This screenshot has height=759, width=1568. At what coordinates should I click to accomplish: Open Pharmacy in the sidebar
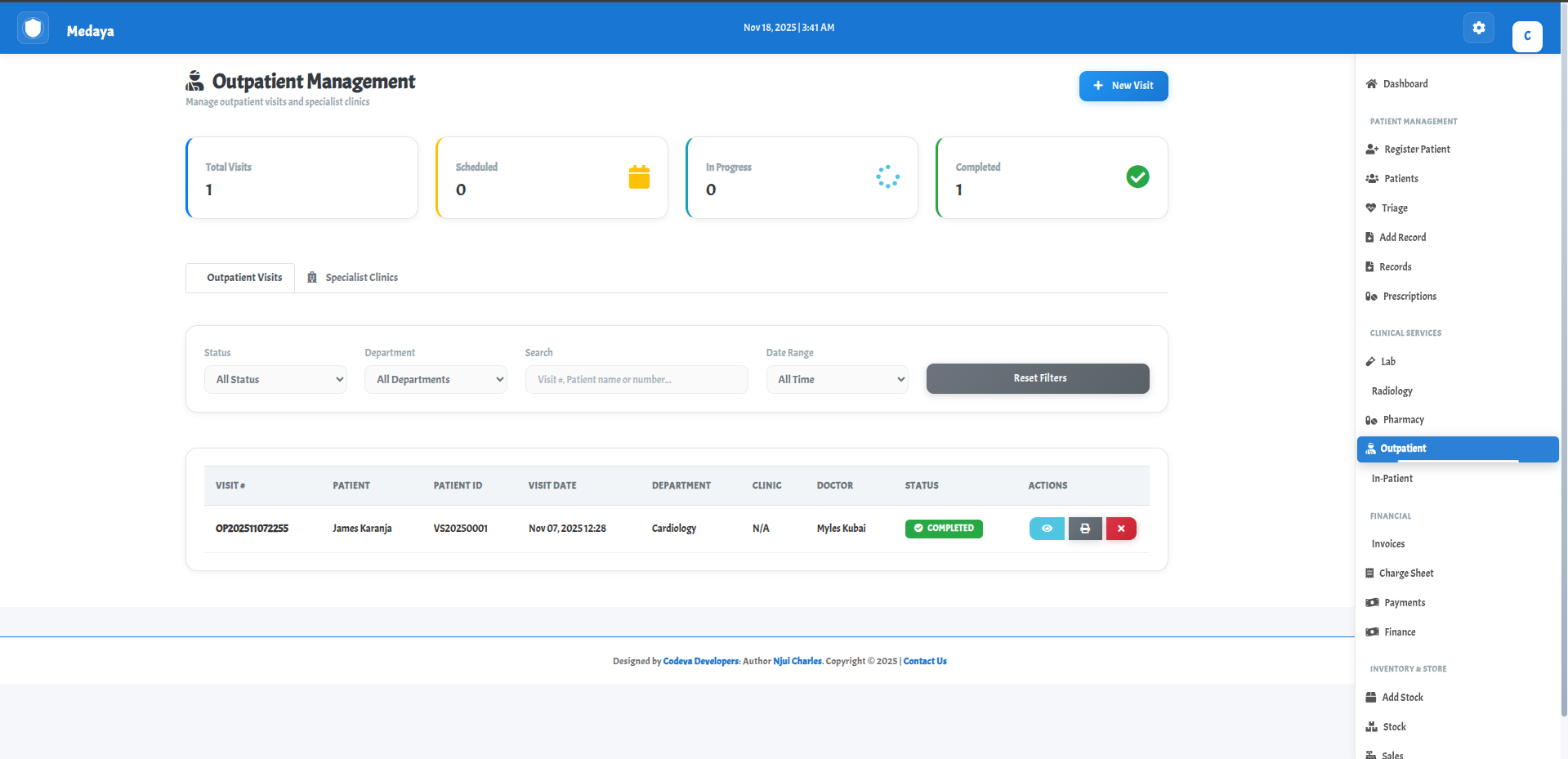click(1403, 420)
